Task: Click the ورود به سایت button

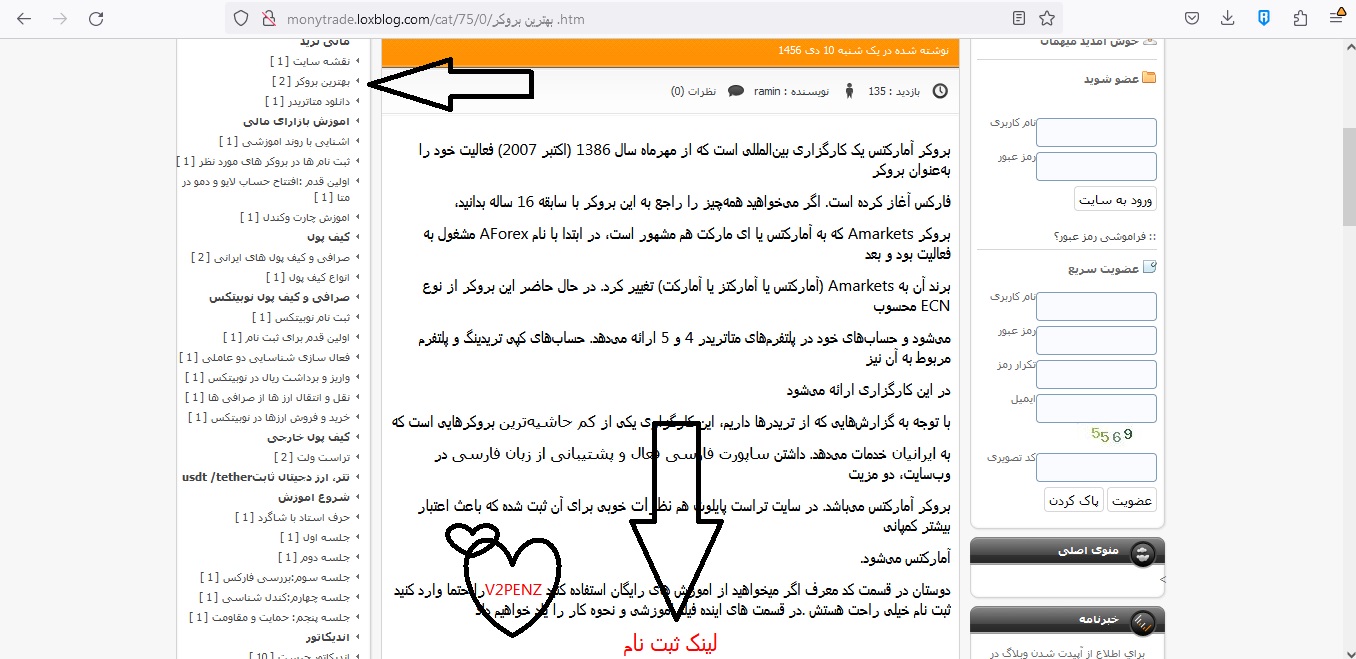Action: pos(1115,199)
